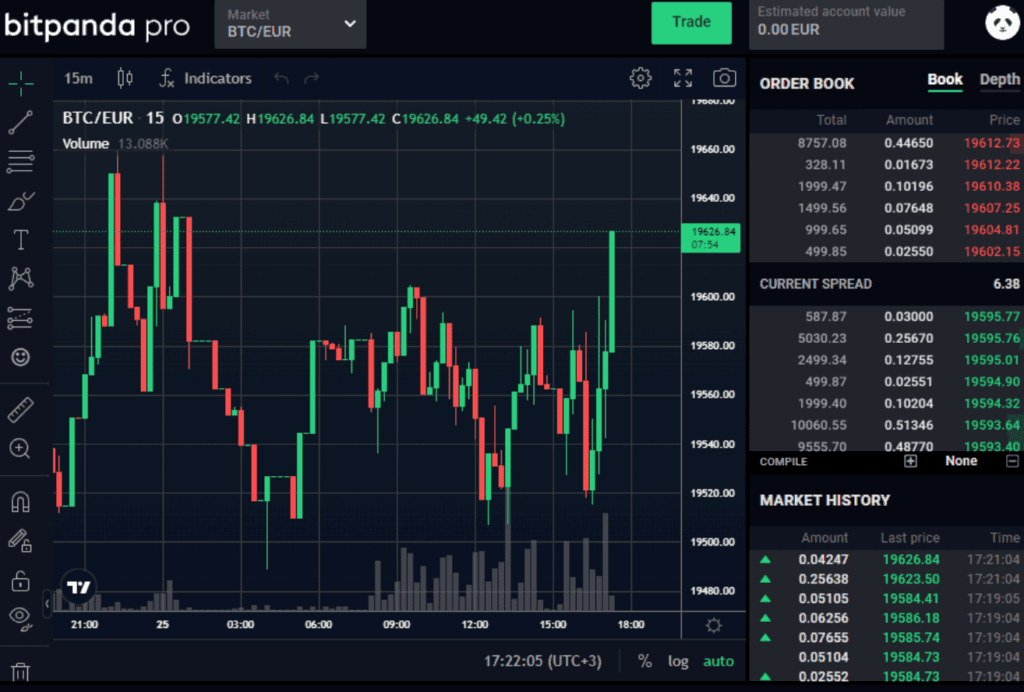1024x692 pixels.
Task: Select the Book tab in order book
Action: [x=945, y=80]
